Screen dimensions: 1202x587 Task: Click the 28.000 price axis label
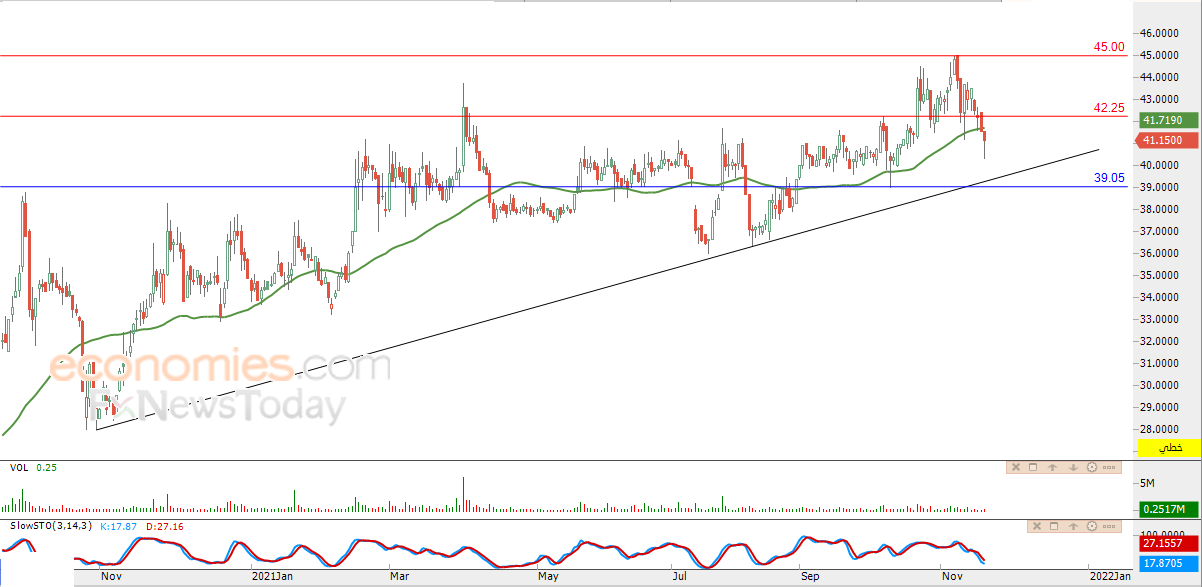1160,429
